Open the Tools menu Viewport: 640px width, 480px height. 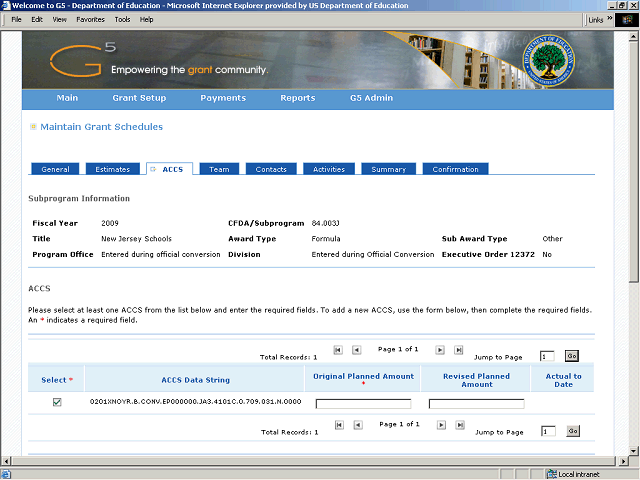pyautogui.click(x=122, y=19)
